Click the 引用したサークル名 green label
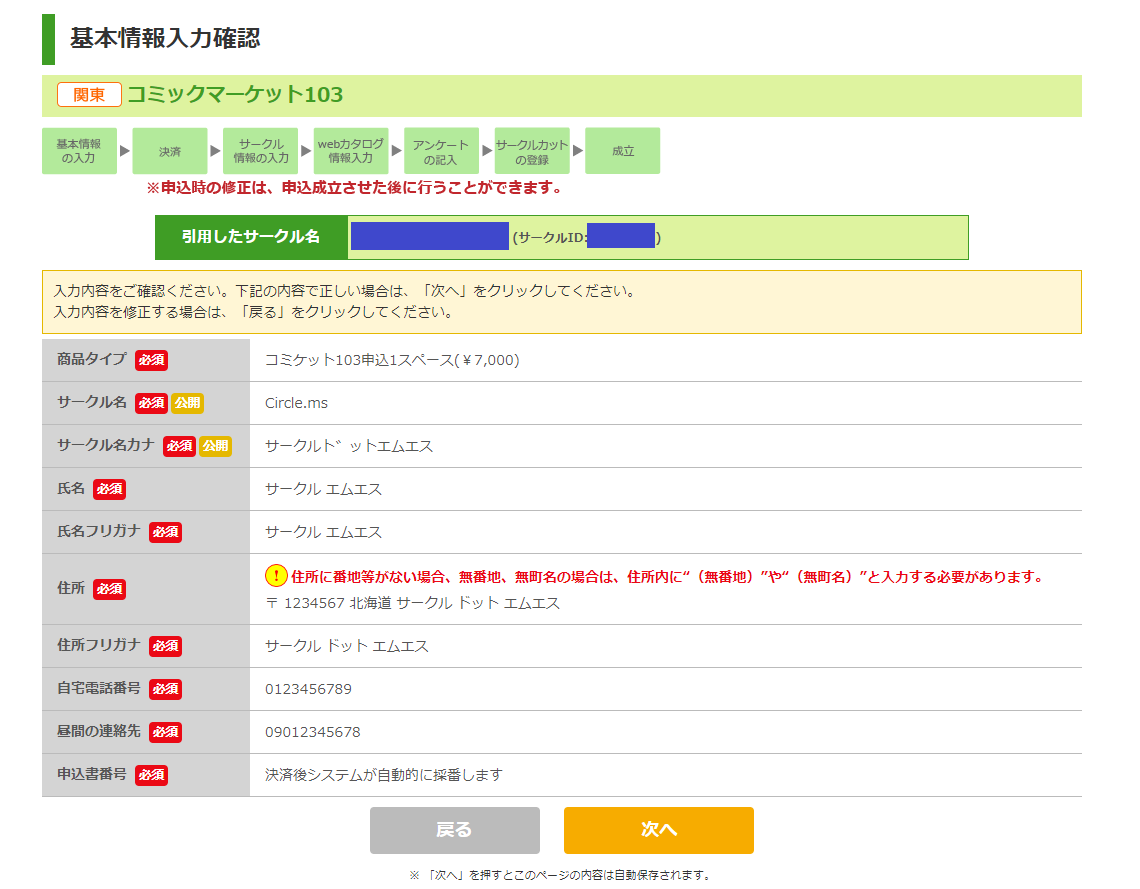 click(251, 237)
